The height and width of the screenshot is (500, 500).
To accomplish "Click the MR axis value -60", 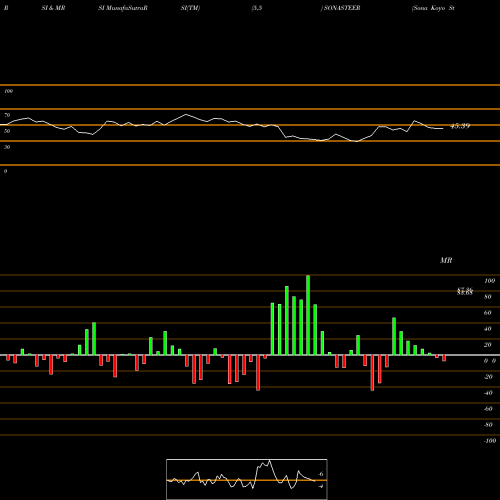I will point(488,409).
